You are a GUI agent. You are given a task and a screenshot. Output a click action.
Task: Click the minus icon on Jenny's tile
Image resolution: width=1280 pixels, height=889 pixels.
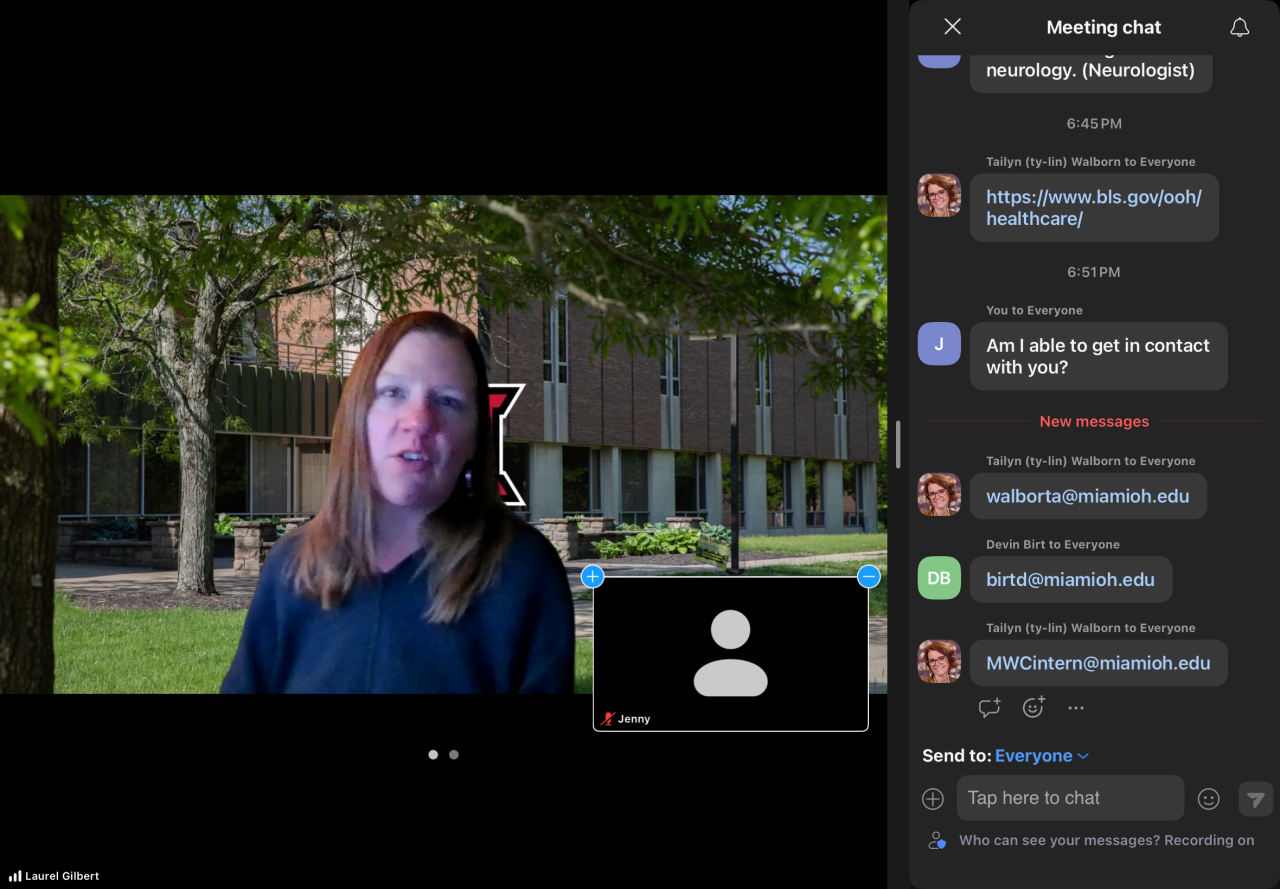[869, 576]
